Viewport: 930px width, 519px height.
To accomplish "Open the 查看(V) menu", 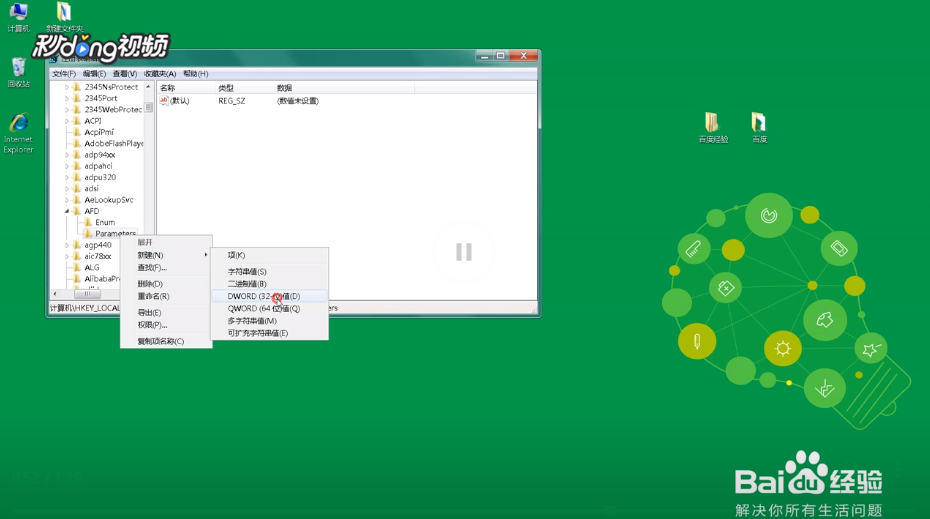I will click(125, 74).
